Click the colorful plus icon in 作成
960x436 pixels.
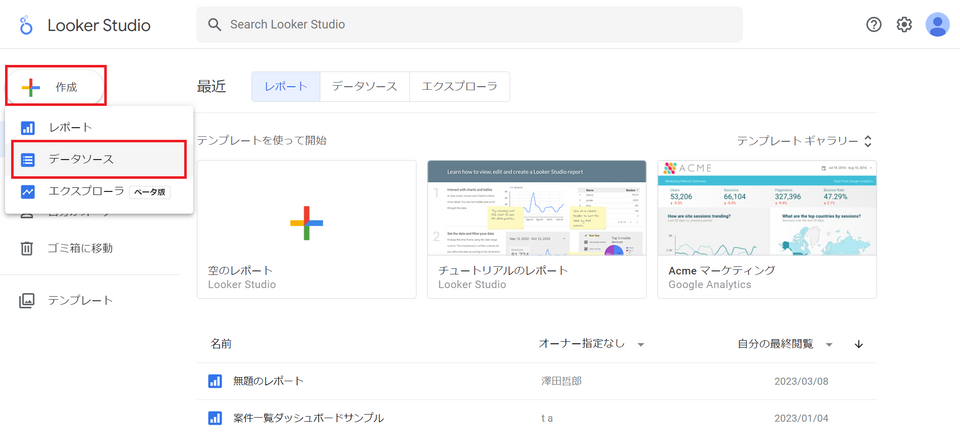(x=31, y=88)
